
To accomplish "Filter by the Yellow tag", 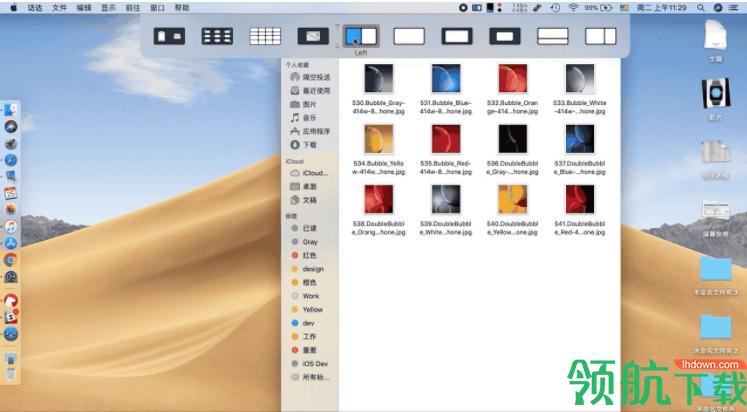I will point(307,310).
